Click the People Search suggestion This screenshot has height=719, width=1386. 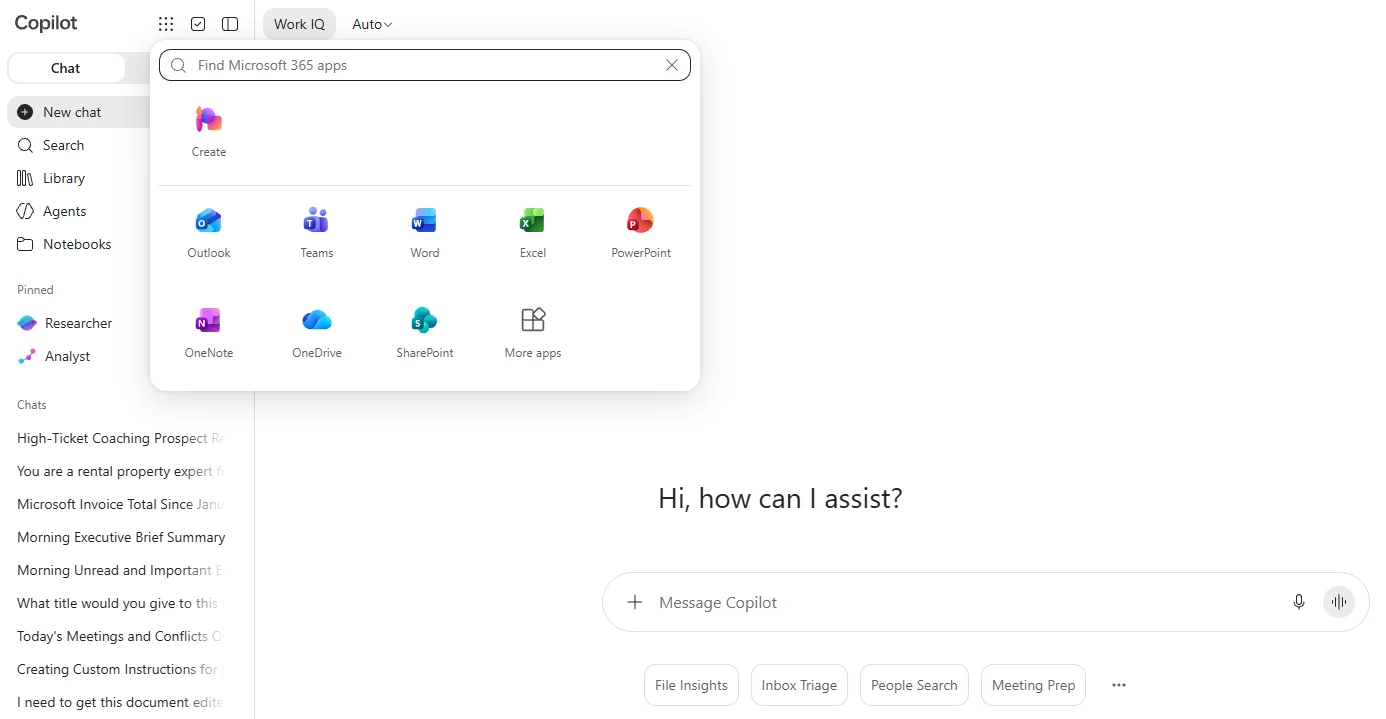point(914,685)
